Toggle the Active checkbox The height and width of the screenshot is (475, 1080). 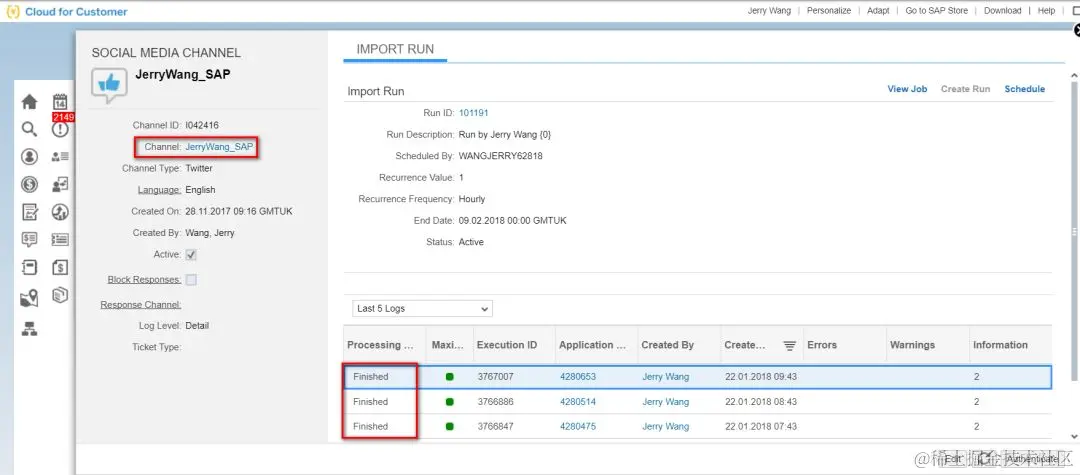click(191, 255)
